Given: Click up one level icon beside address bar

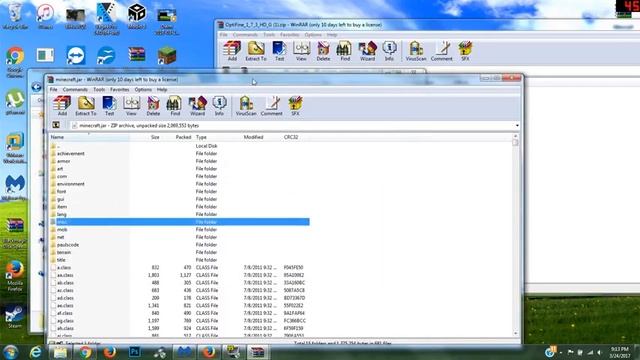Looking at the screenshot, I should [56, 125].
